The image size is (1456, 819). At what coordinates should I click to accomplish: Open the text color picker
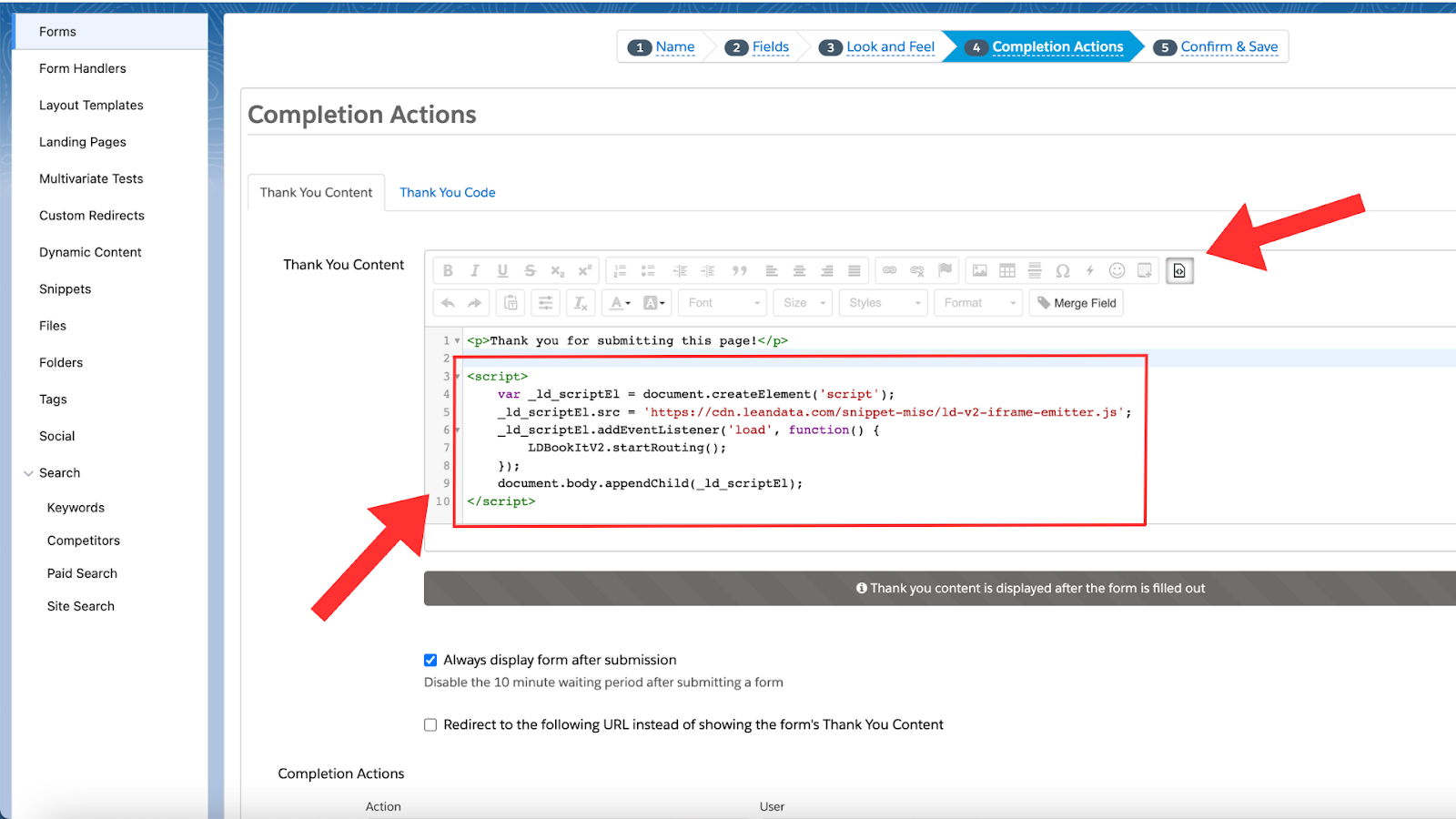click(x=620, y=303)
